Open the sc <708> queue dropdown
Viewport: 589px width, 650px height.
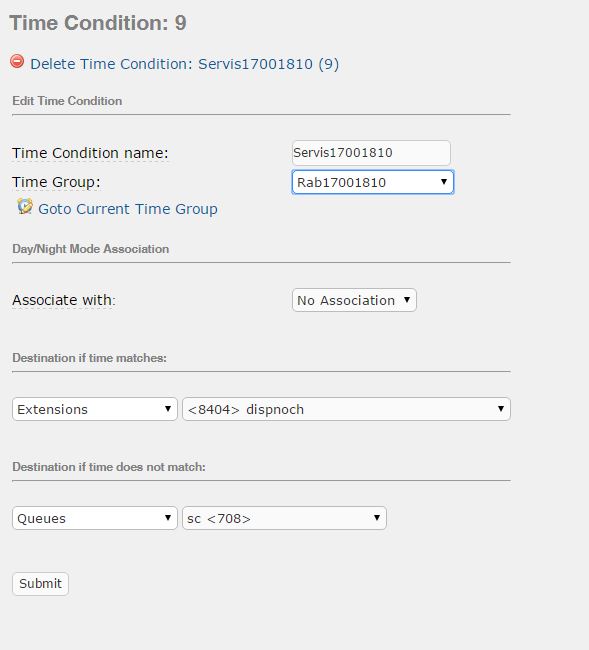[284, 518]
